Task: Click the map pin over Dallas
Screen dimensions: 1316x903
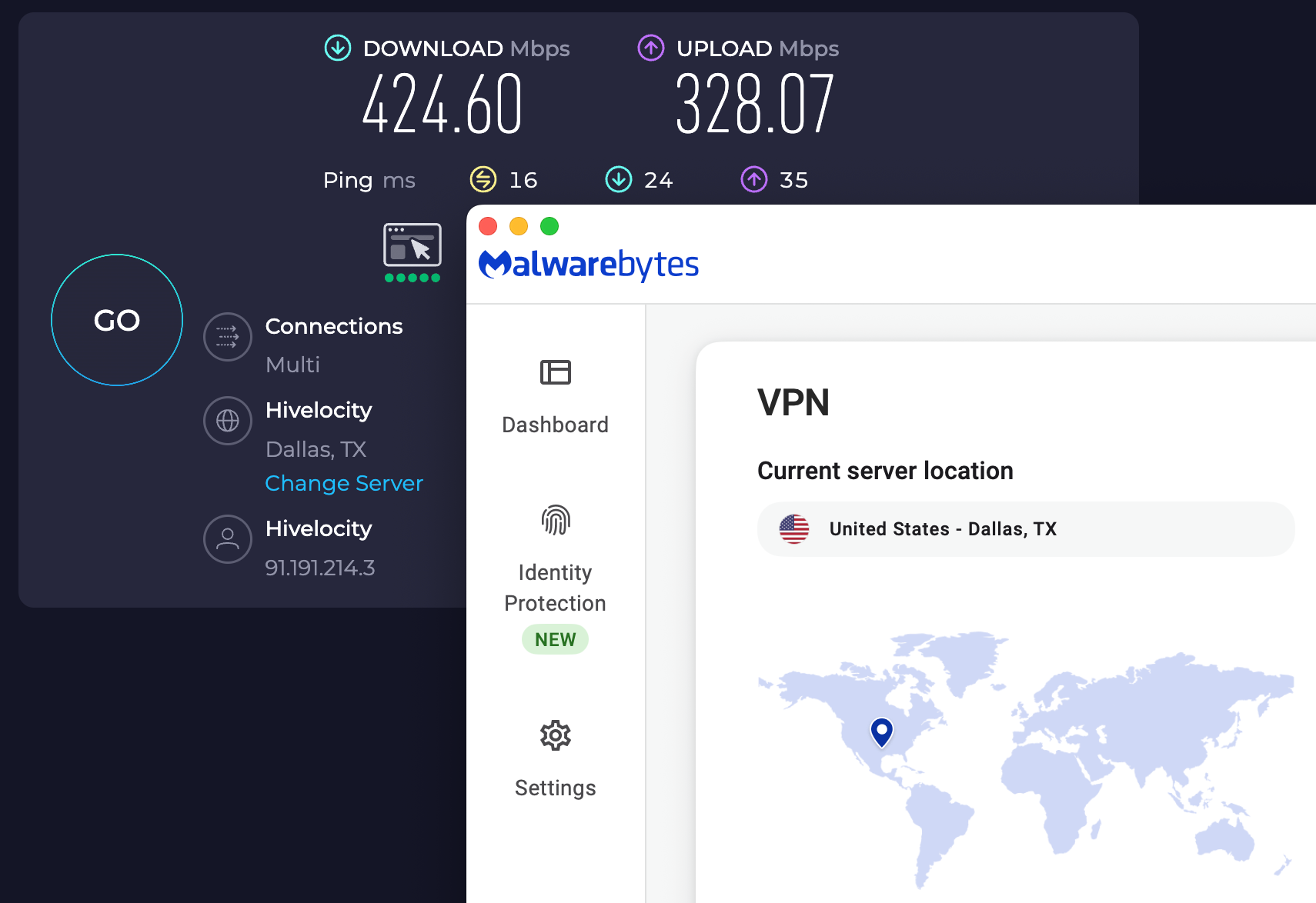Action: point(882,731)
